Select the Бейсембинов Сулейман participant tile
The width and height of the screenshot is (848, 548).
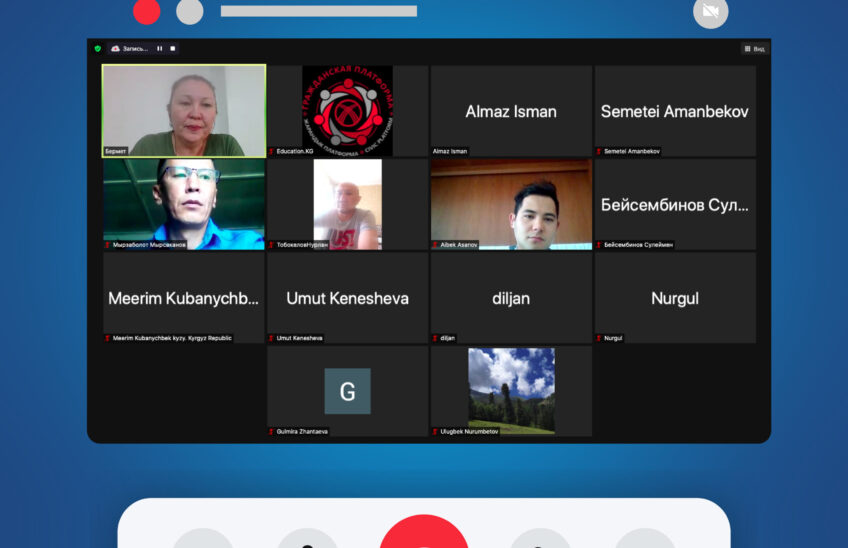(x=675, y=204)
